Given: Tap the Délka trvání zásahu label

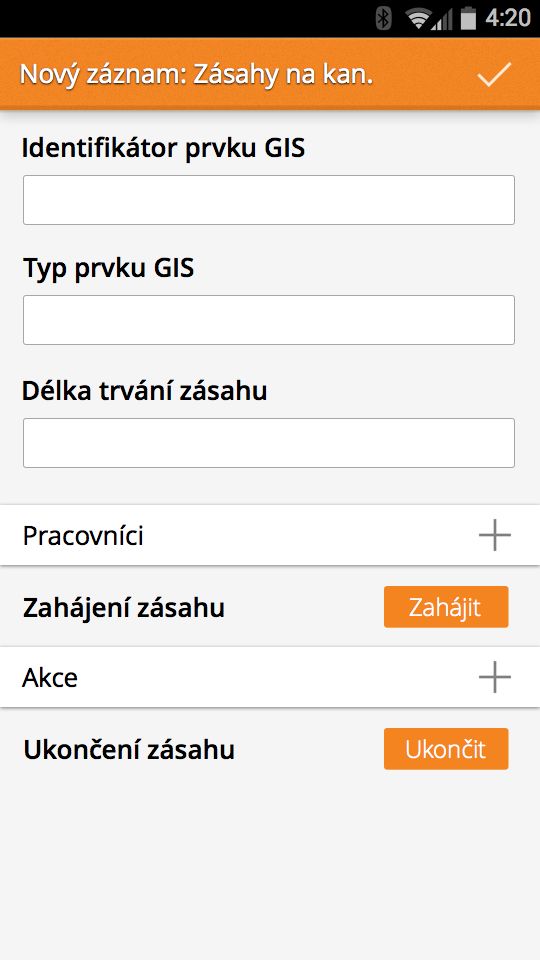Looking at the screenshot, I should [x=144, y=391].
